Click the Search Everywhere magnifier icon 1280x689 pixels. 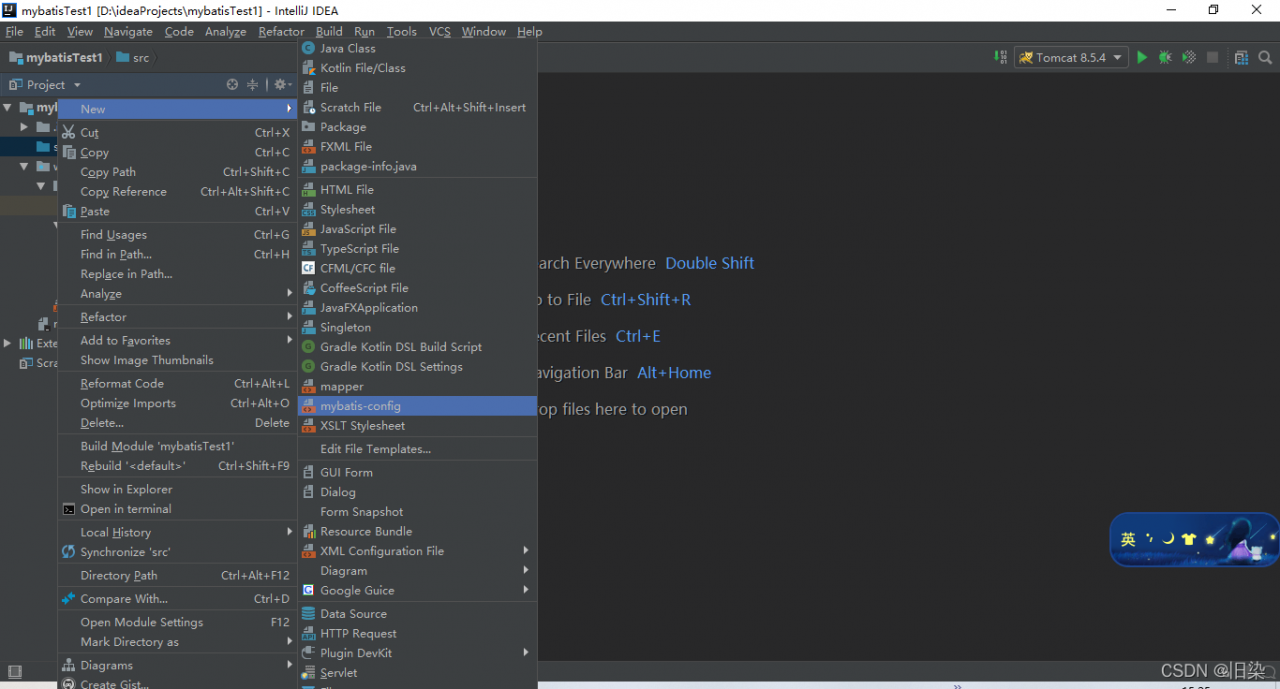pyautogui.click(x=1265, y=58)
